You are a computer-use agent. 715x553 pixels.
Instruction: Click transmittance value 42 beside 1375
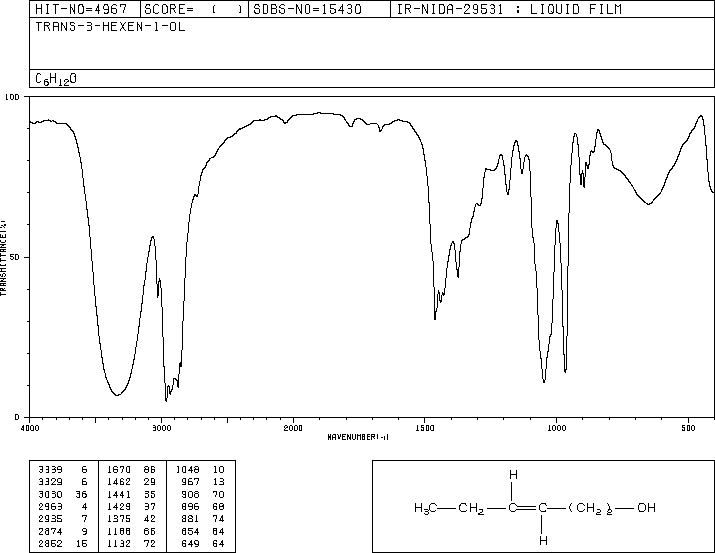(x=150, y=519)
